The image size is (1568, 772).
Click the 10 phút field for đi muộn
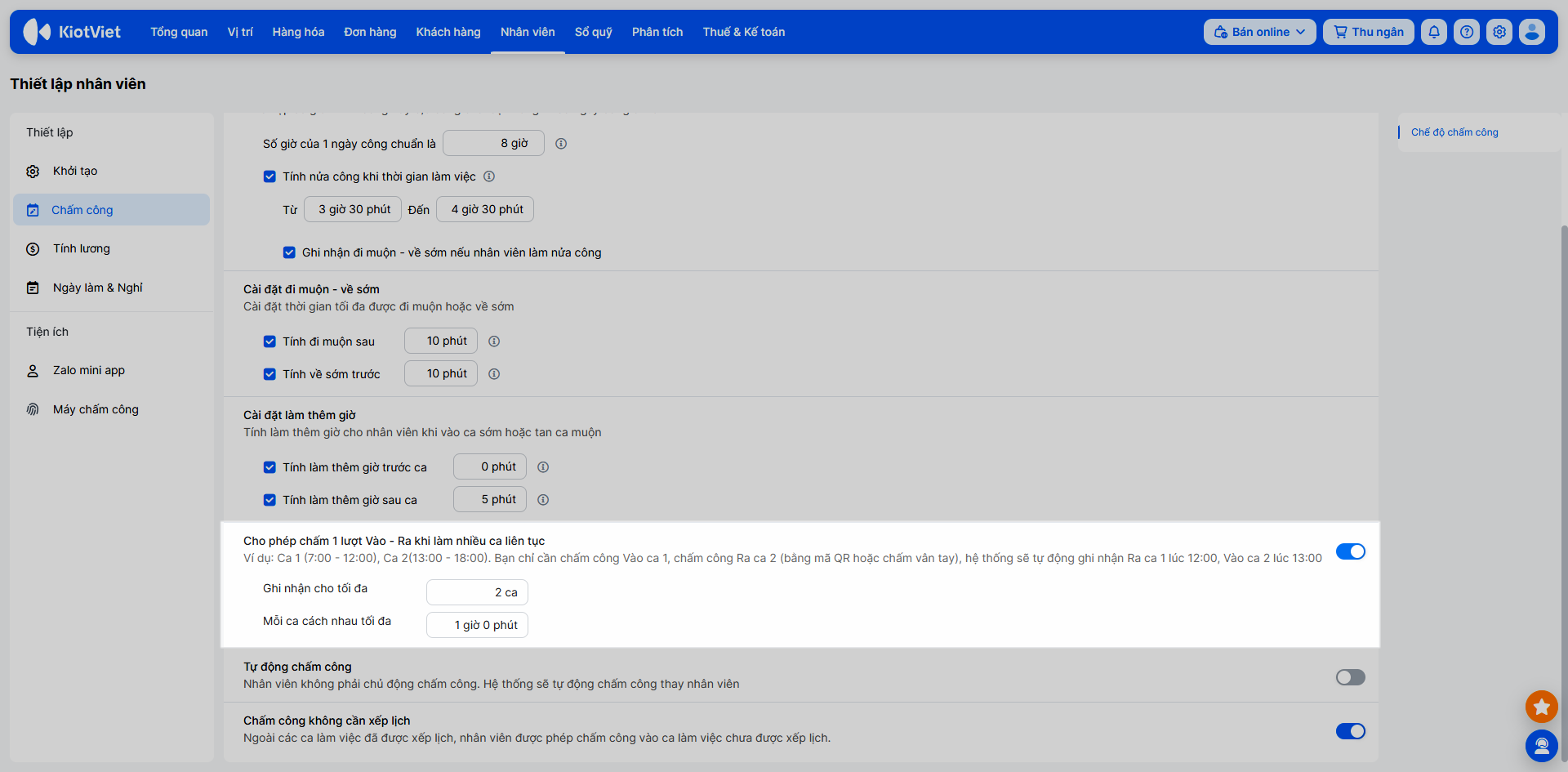(x=441, y=341)
